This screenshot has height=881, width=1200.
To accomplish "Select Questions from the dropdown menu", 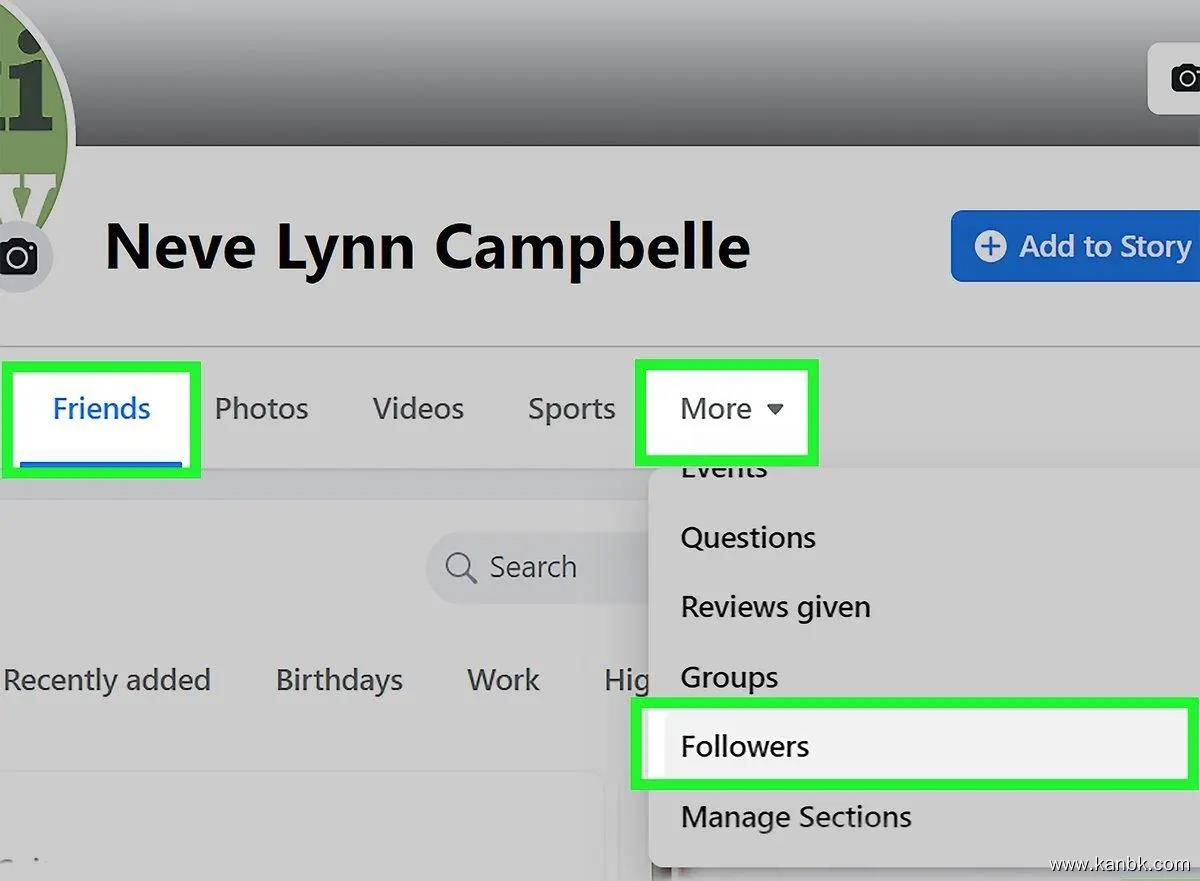I will coord(748,538).
